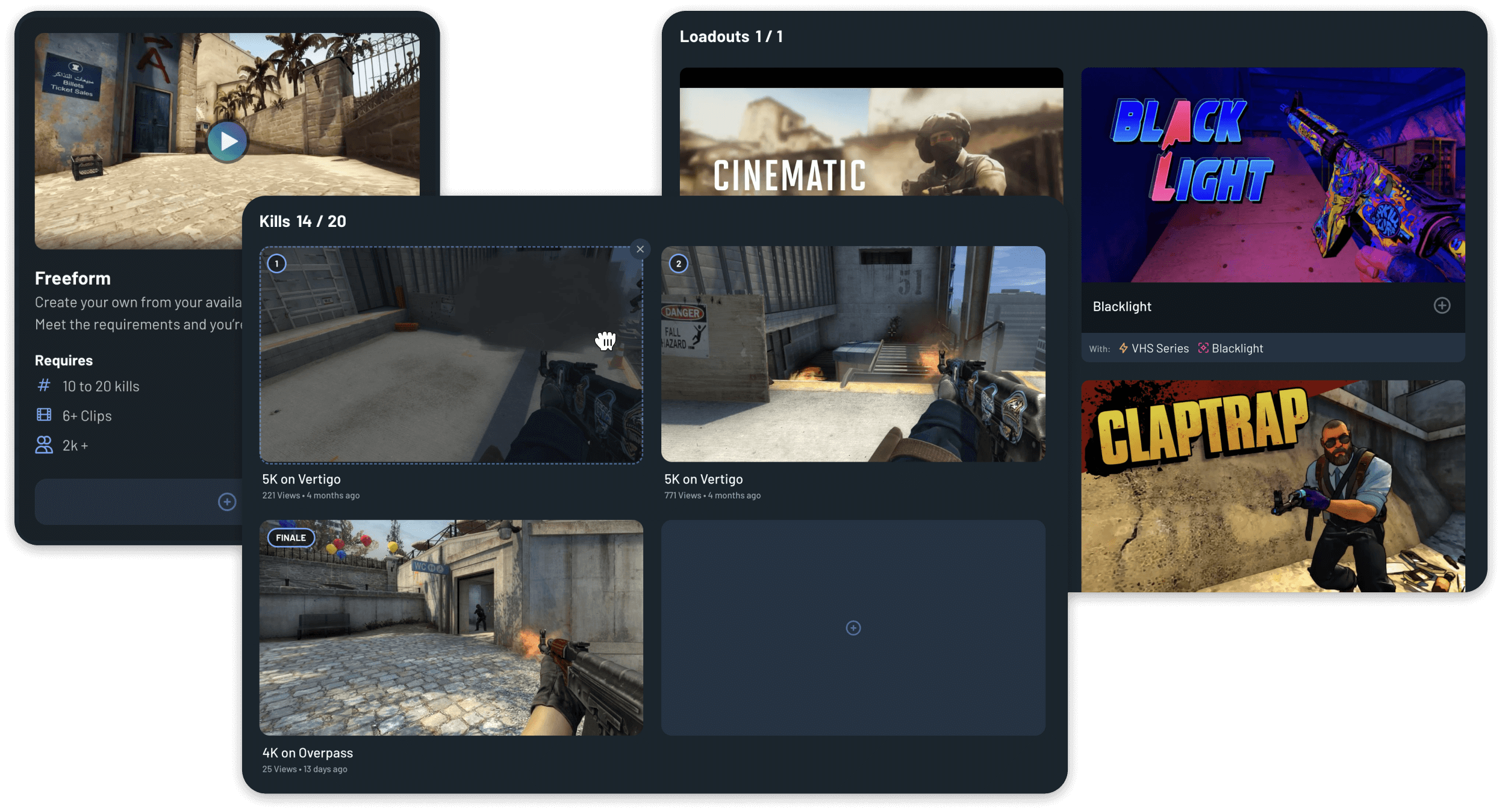The height and width of the screenshot is (812, 1502).
Task: Click the 221 Views label
Action: tap(280, 495)
